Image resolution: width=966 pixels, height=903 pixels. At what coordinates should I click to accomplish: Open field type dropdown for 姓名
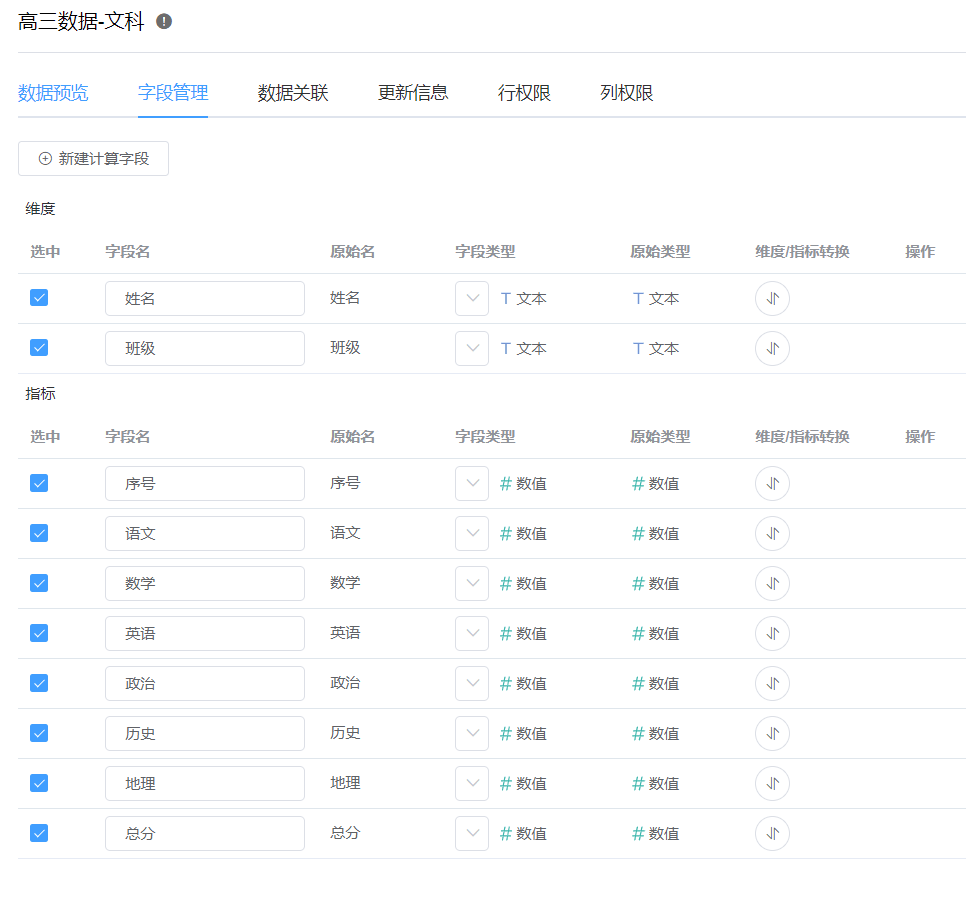[472, 299]
